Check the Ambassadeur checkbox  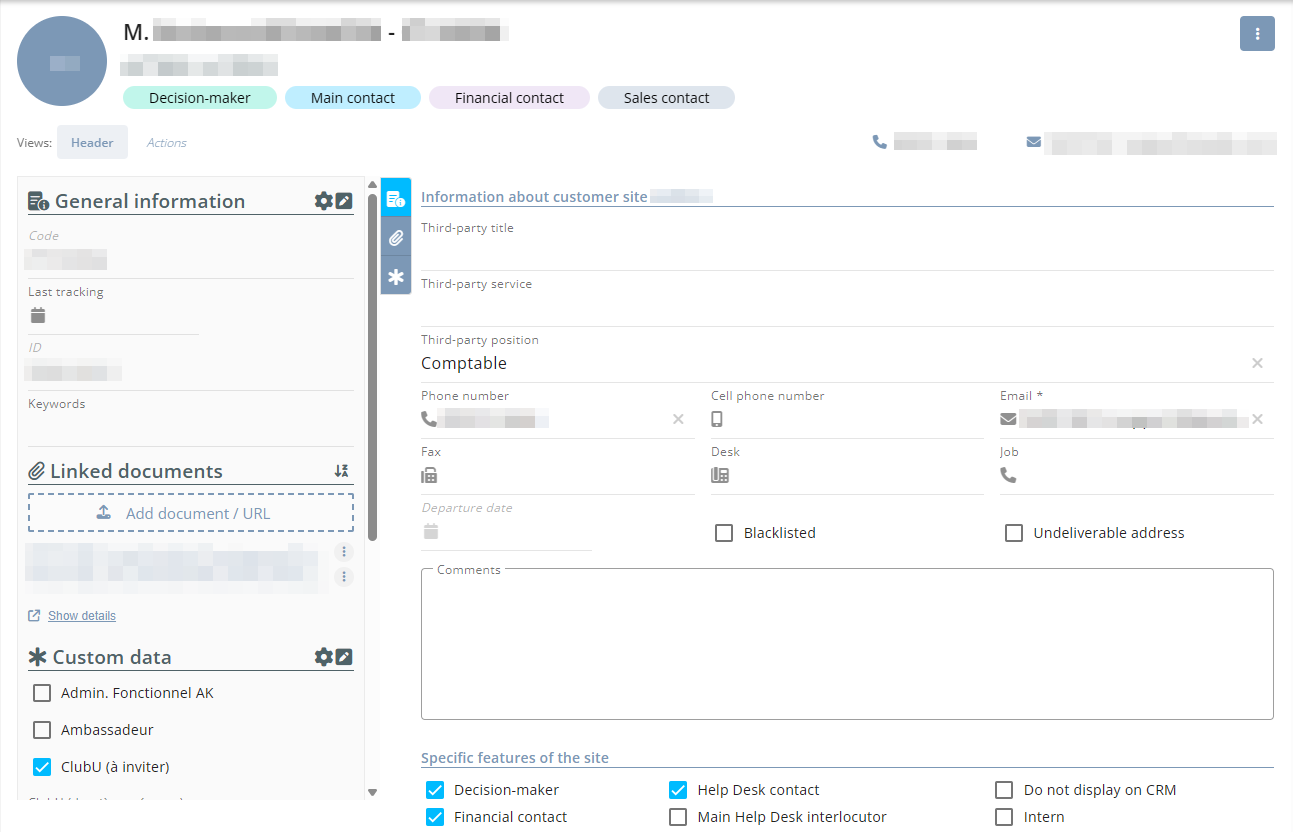42,730
